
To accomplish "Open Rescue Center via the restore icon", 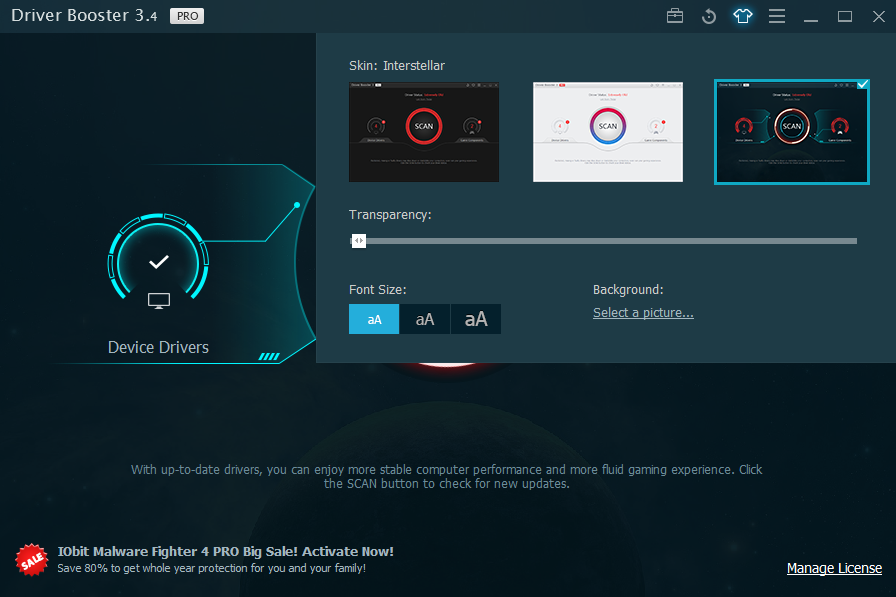I will coord(709,16).
